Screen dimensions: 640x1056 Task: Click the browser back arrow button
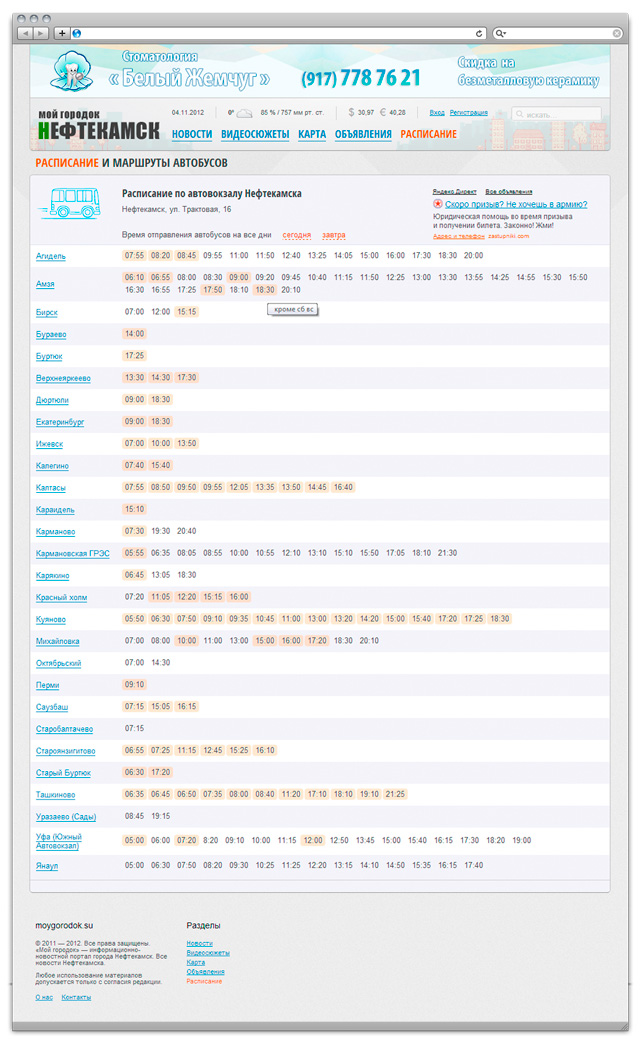25,33
